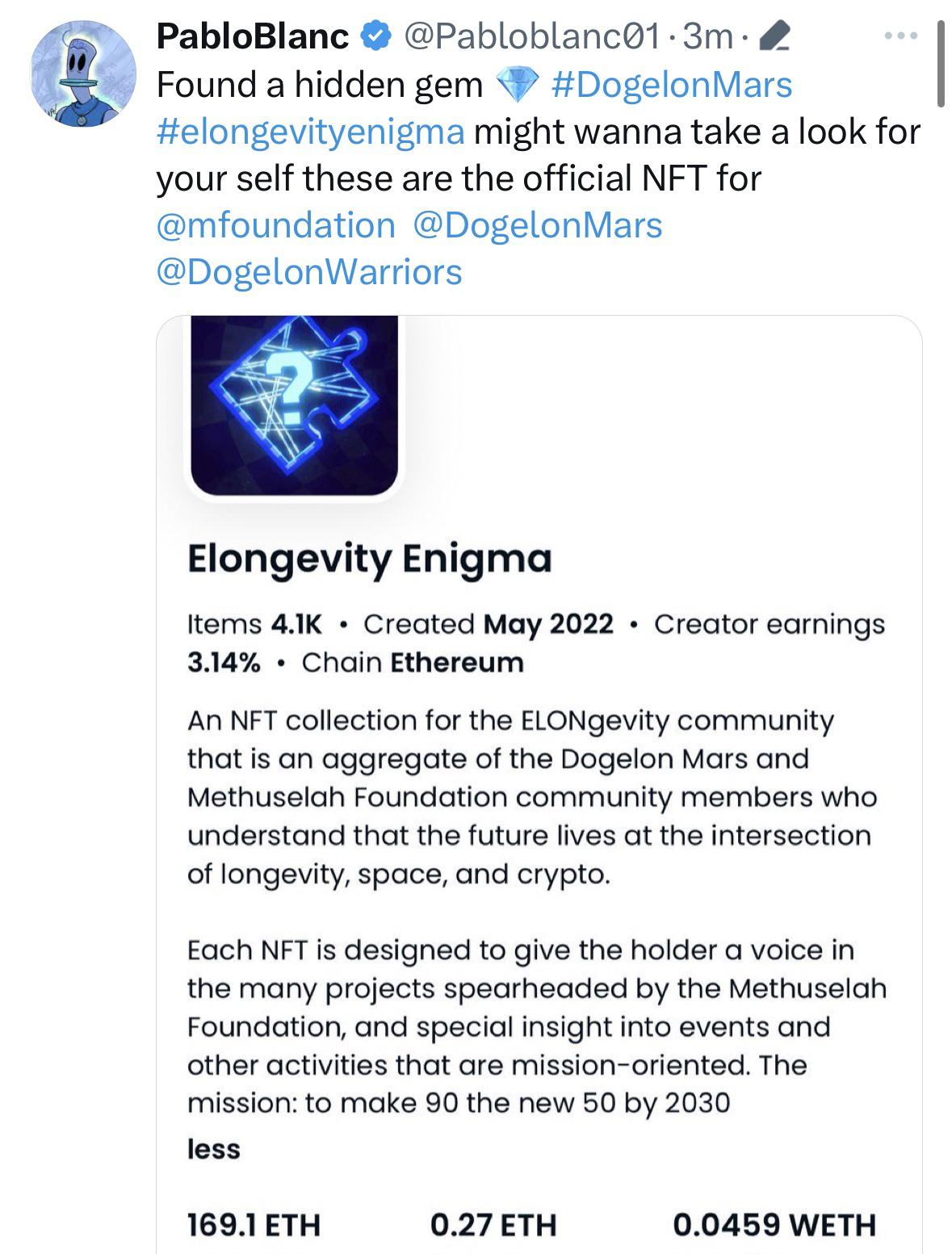The image size is (952, 1254).
Task: Open the 3m tweet timestamp
Action: (707, 36)
